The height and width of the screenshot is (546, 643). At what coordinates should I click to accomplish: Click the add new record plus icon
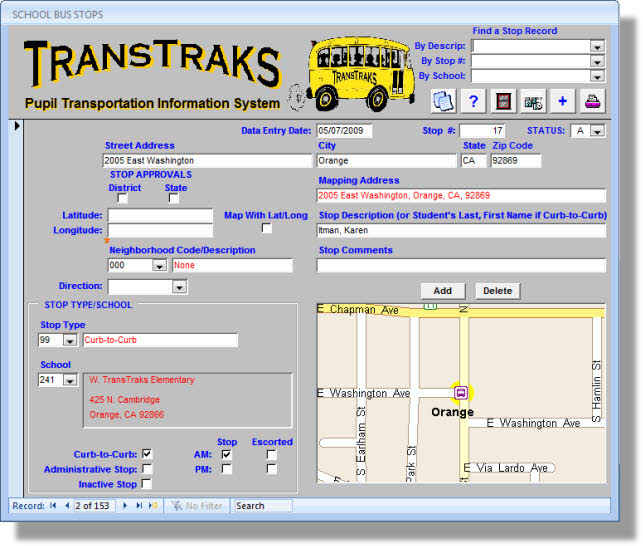pos(562,100)
